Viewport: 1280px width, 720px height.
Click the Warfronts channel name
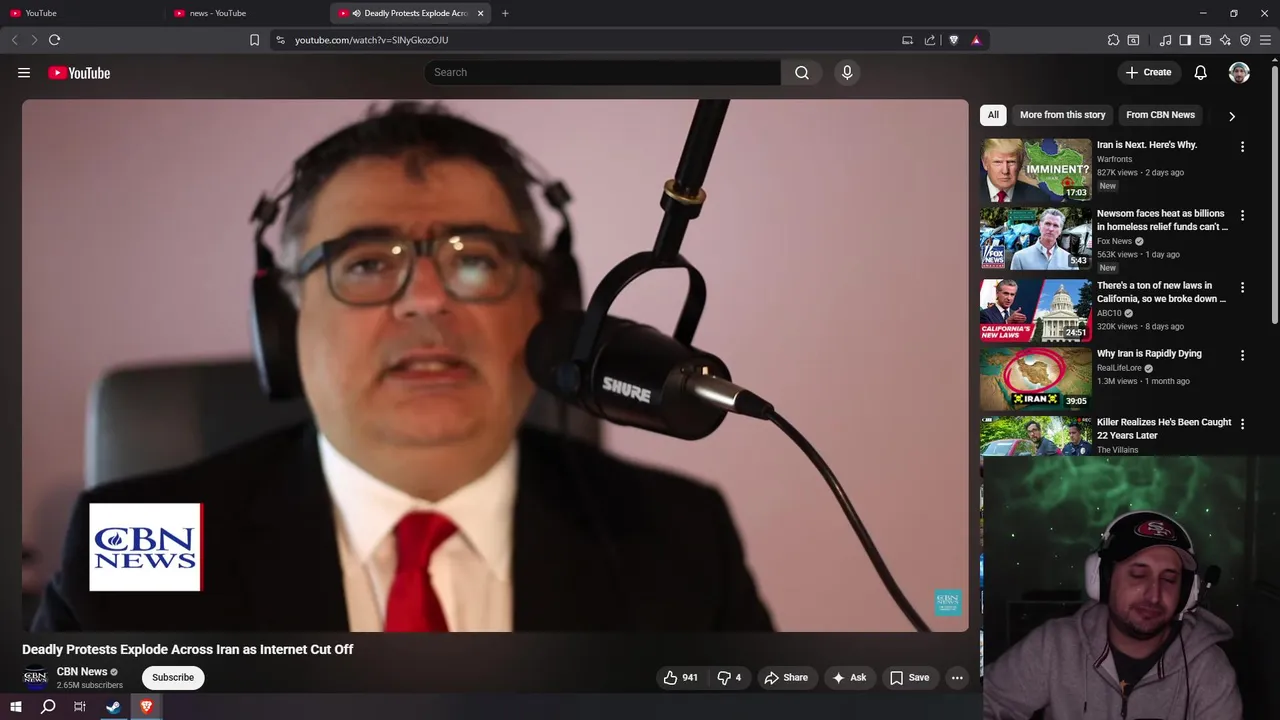coord(1114,159)
